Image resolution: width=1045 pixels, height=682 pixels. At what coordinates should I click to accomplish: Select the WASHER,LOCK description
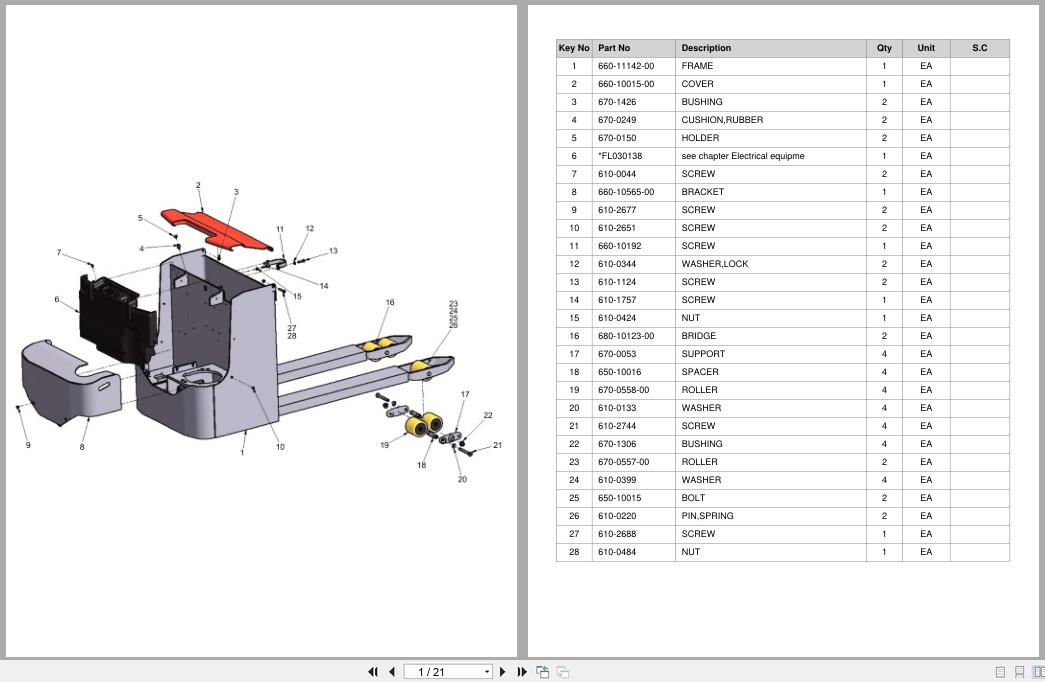(714, 264)
